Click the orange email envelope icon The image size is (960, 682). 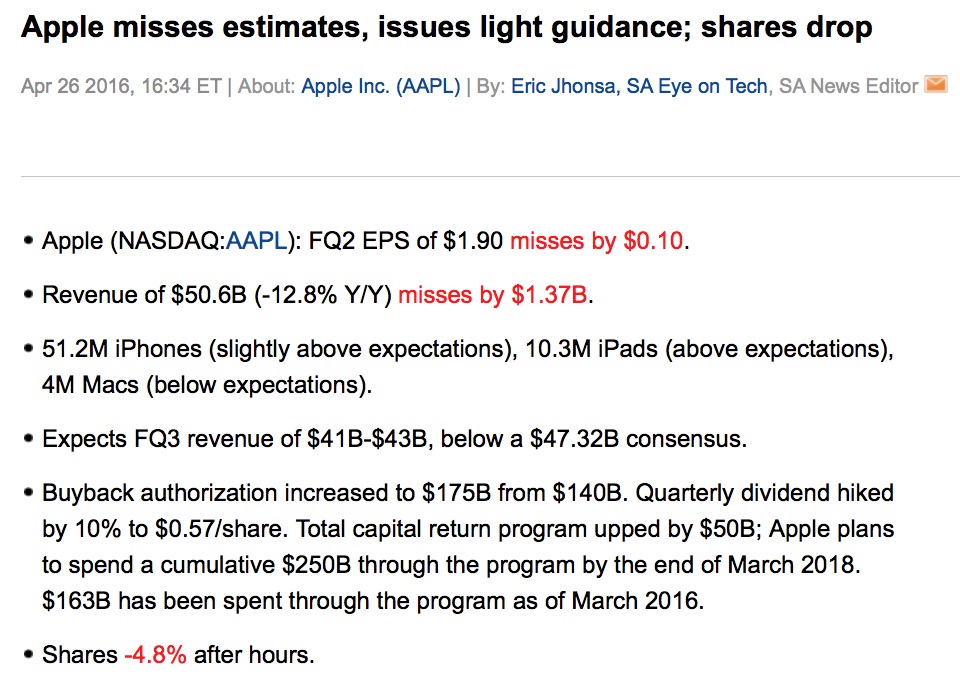pos(936,85)
